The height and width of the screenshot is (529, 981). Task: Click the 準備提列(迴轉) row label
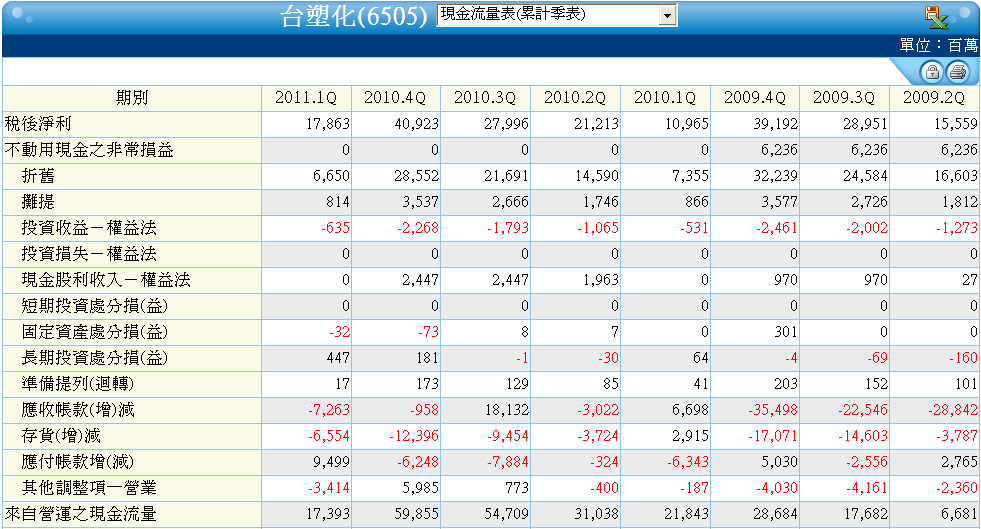click(x=78, y=384)
